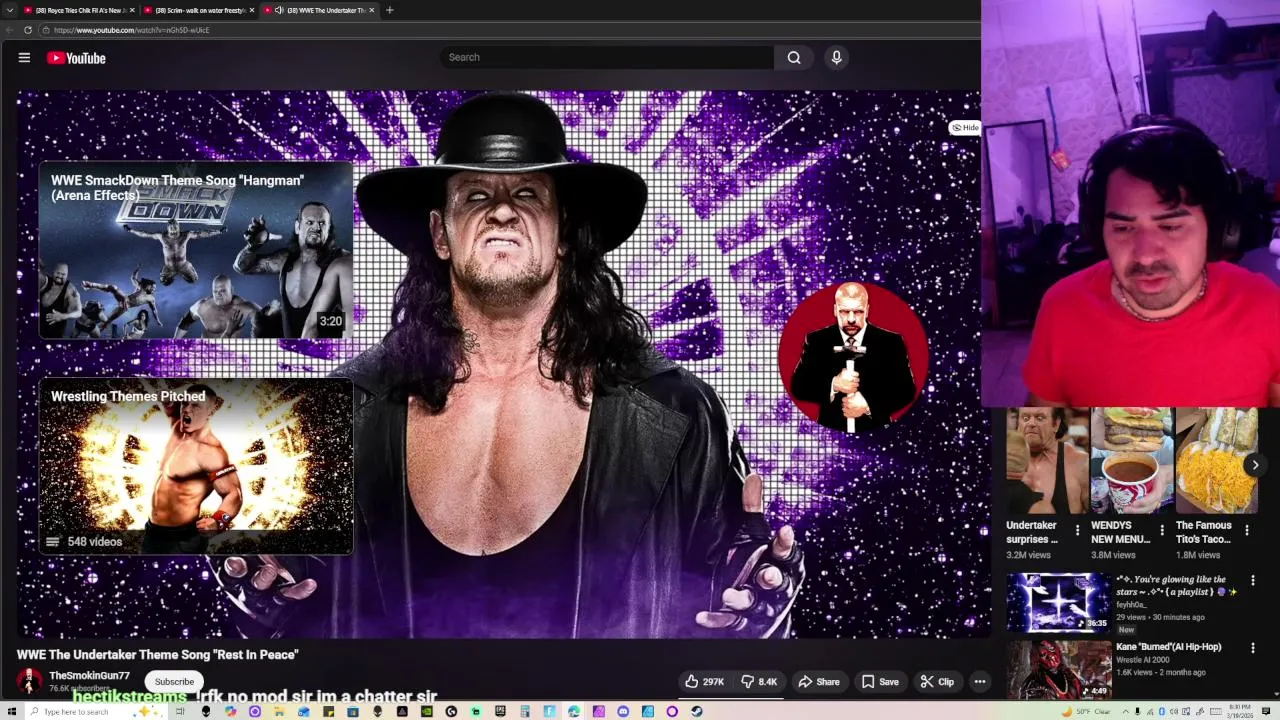Open Kane "Burned"(AI Hip-Hop) title link
Viewport: 1280px width, 720px height.
[1168, 647]
